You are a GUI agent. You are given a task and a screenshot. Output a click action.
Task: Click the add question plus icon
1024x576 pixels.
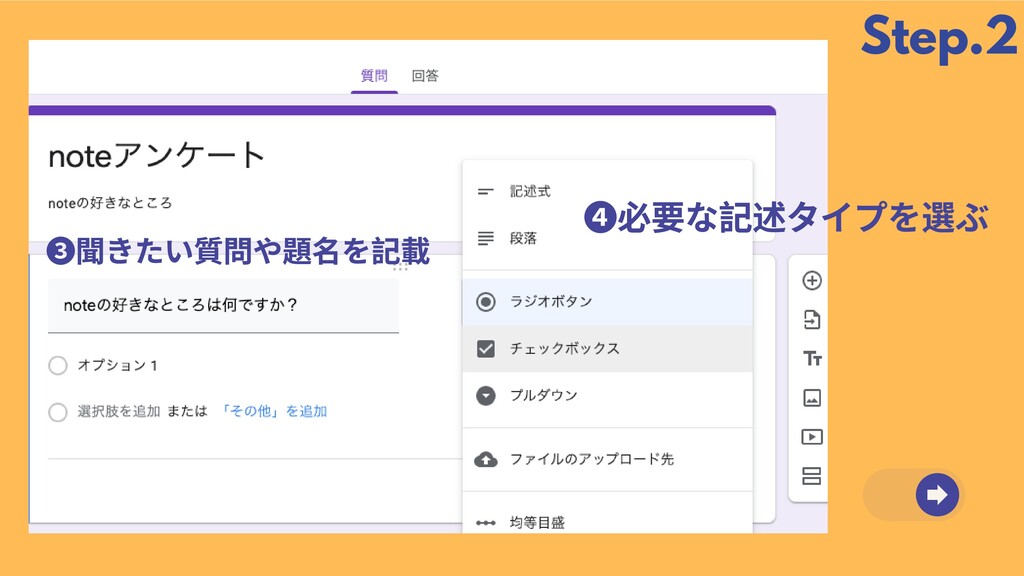click(x=812, y=281)
